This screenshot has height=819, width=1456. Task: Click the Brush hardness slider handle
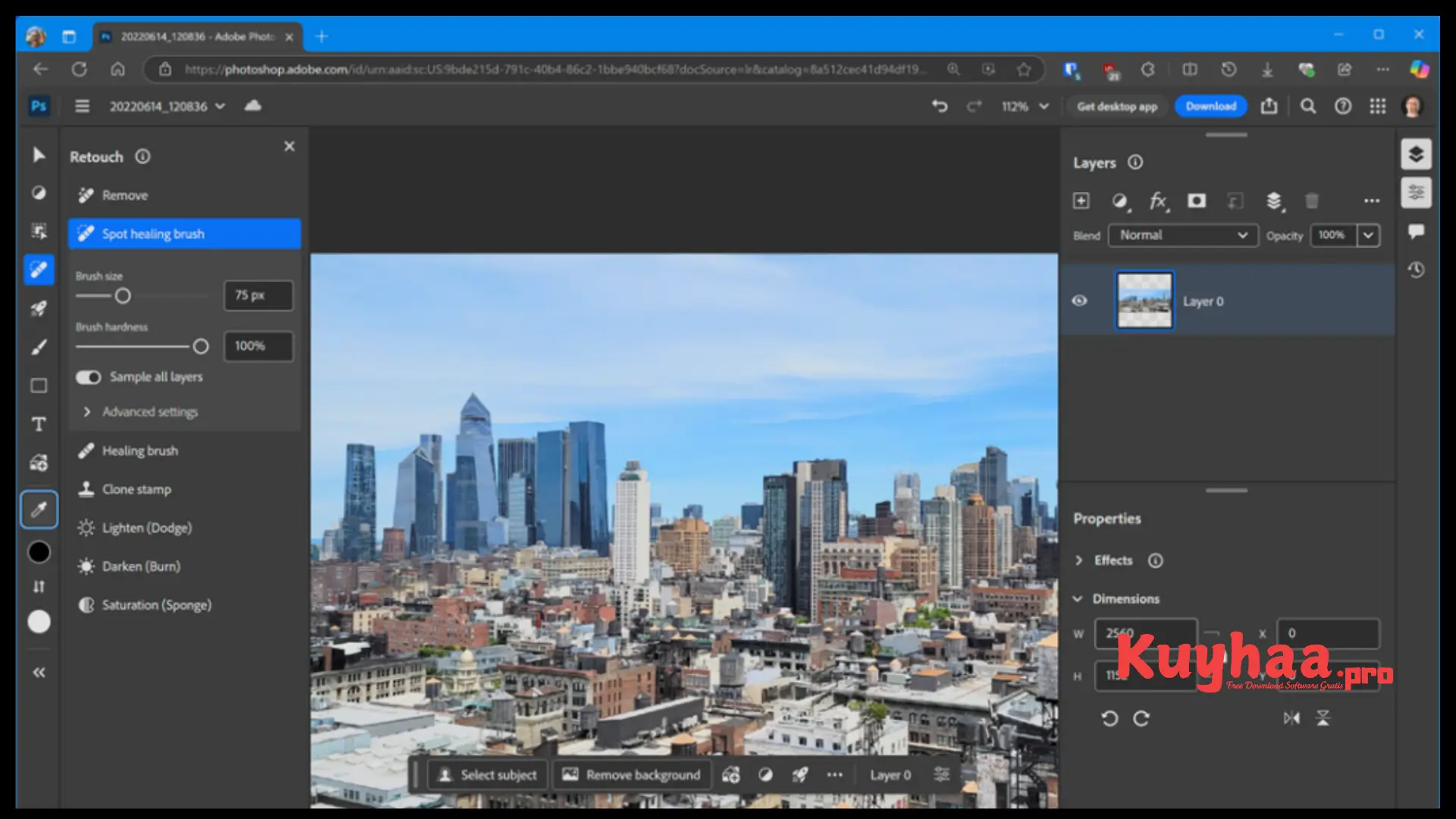pos(200,347)
